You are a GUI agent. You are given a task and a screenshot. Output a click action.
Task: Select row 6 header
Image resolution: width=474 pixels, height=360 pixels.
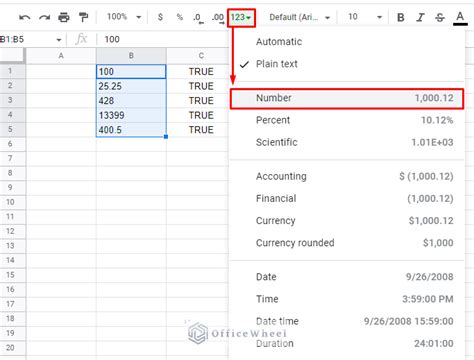(x=13, y=144)
